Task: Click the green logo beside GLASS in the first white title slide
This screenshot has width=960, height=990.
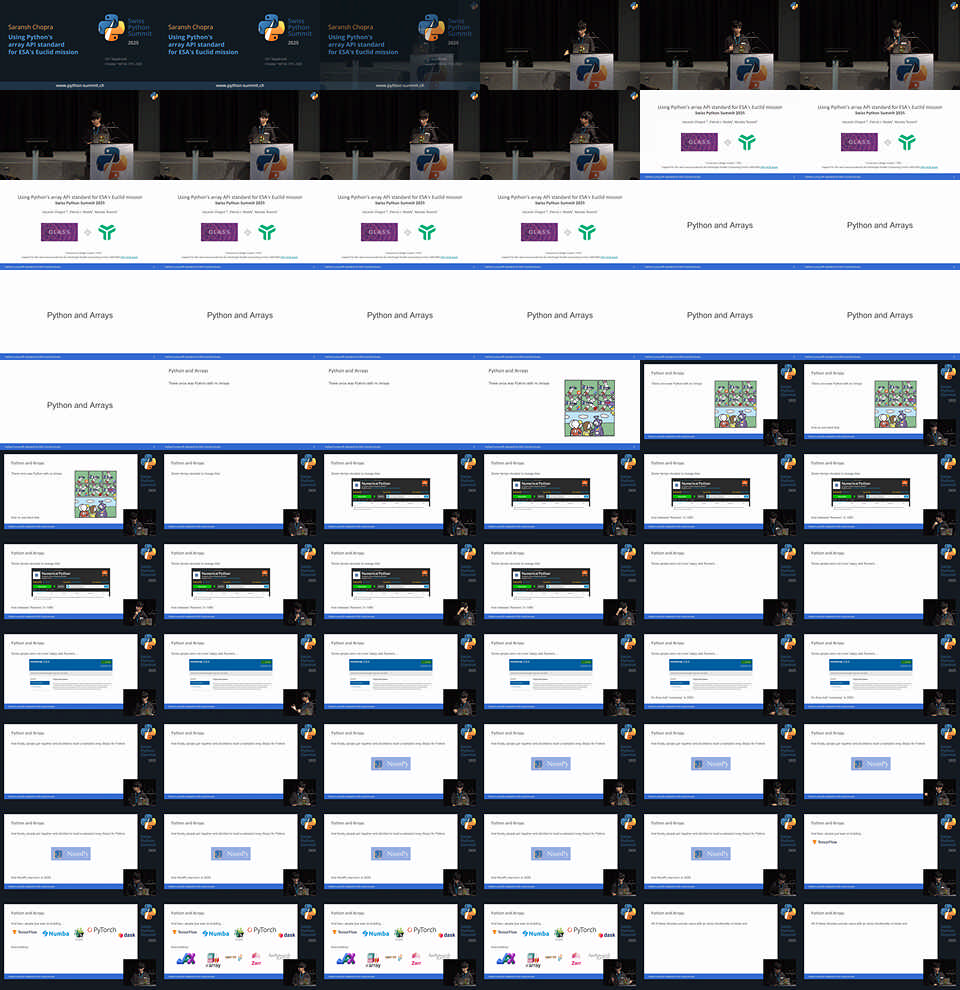Action: tap(746, 142)
